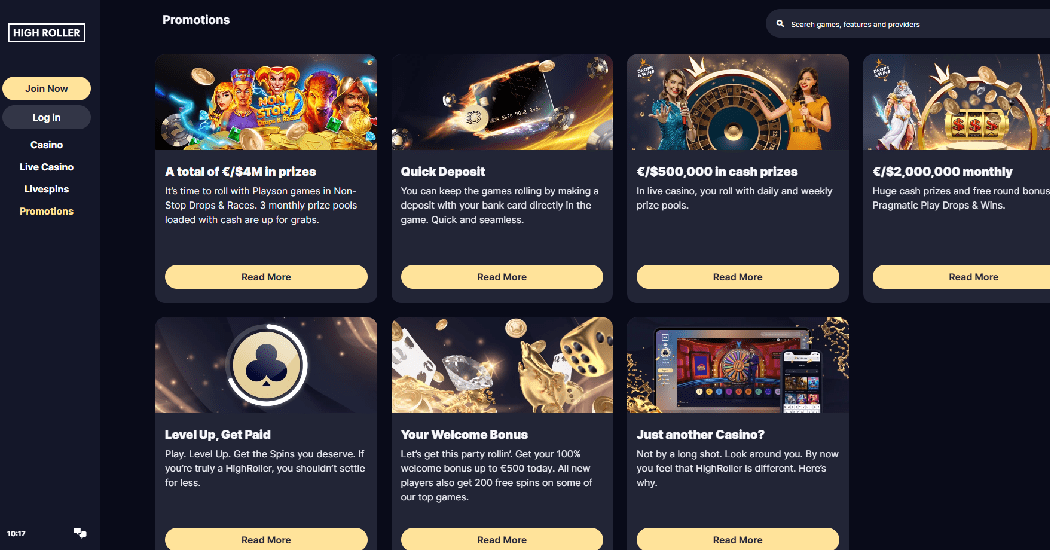Read More about Your Welcome Bonus
This screenshot has height=550, width=1050.
point(502,539)
